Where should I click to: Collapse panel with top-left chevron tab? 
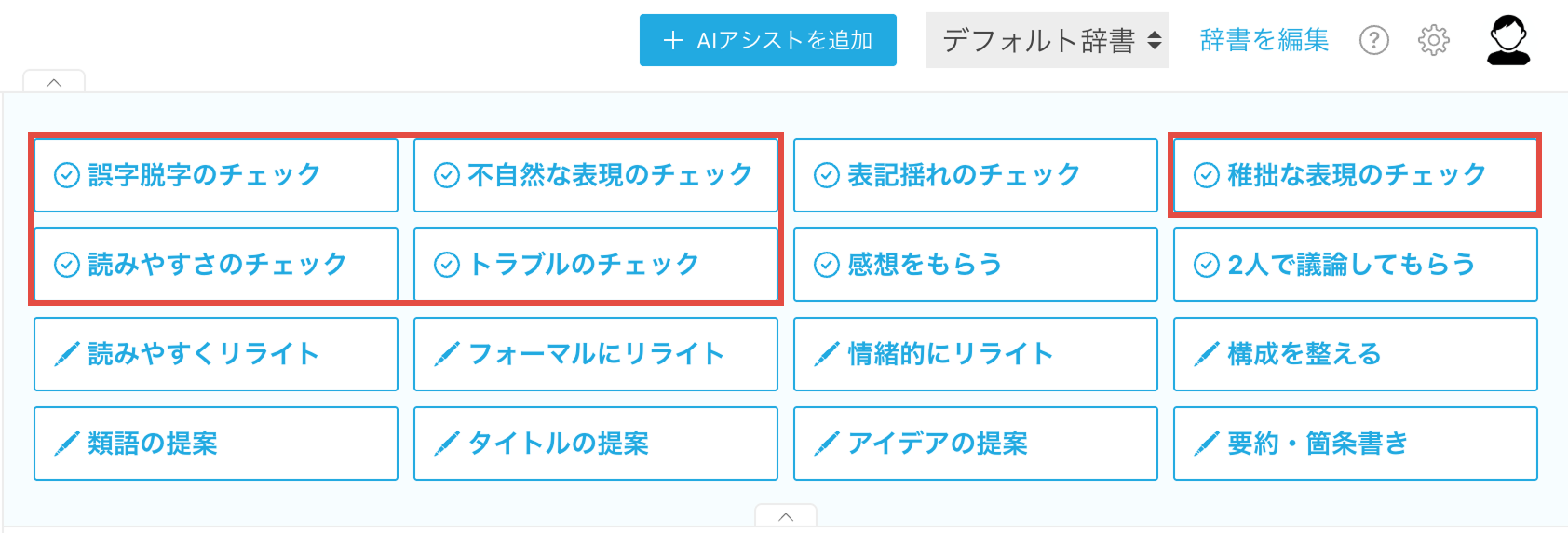[x=54, y=82]
